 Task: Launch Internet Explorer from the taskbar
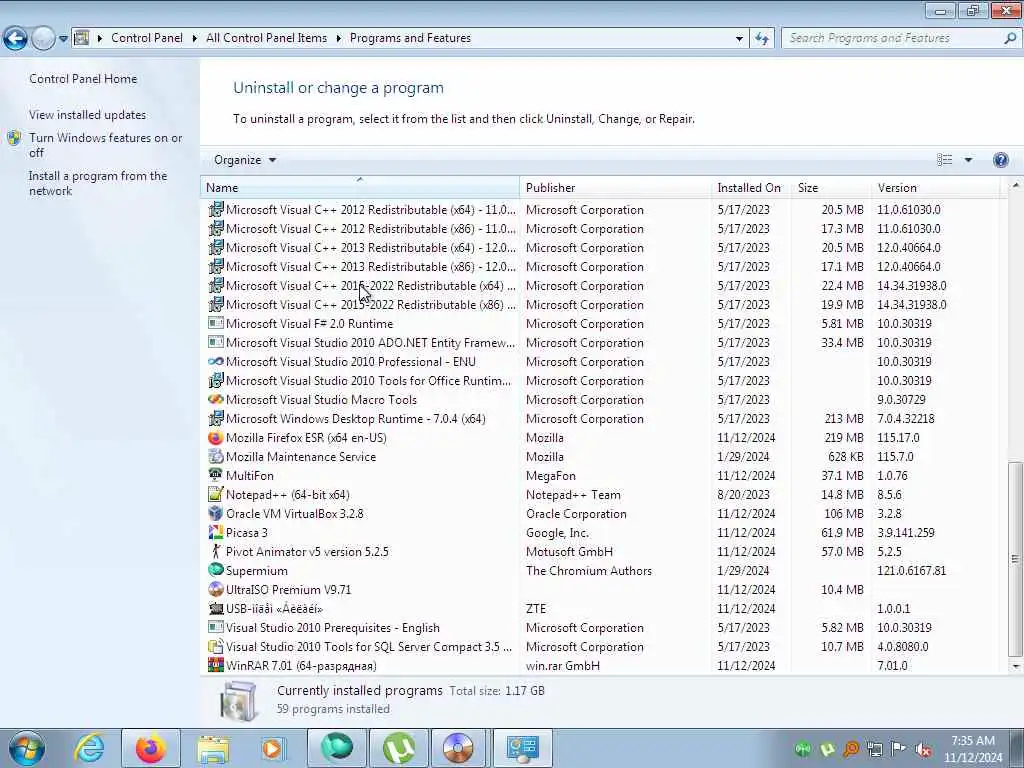pyautogui.click(x=89, y=748)
